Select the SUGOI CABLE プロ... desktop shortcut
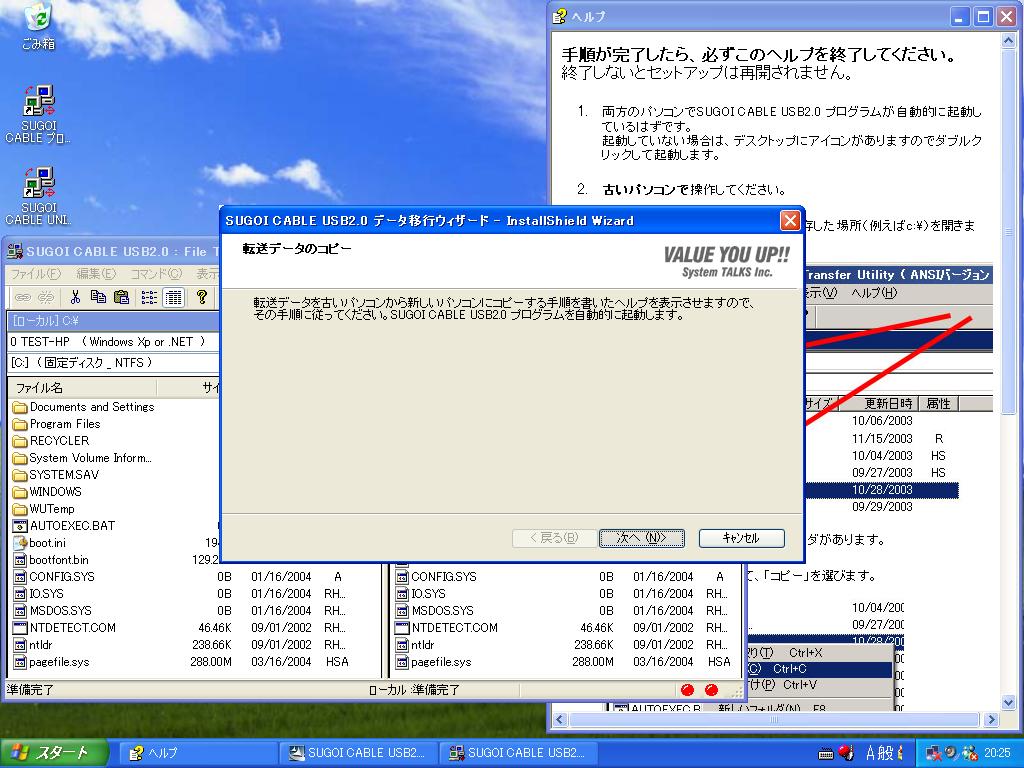 click(39, 115)
